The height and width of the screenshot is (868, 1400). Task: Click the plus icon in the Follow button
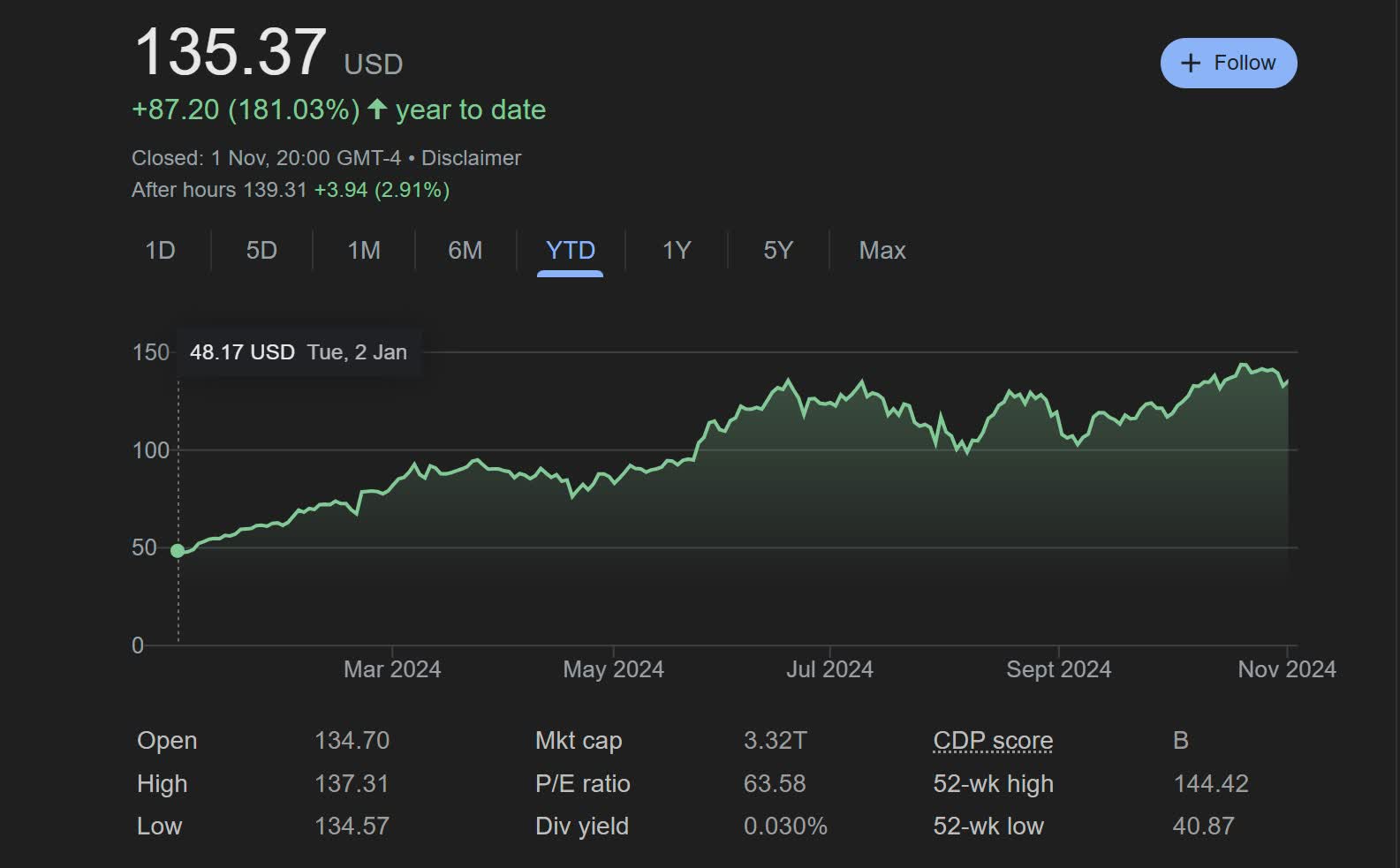(x=1191, y=64)
